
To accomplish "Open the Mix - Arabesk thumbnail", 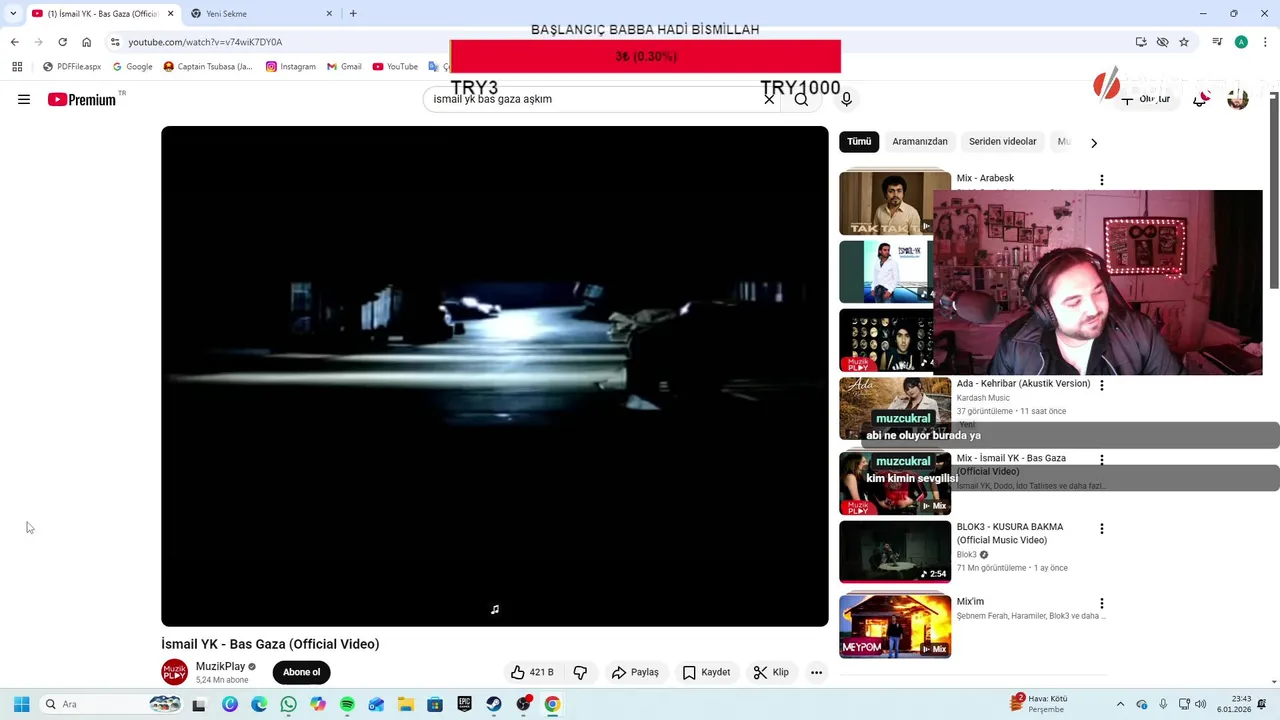I will (894, 202).
